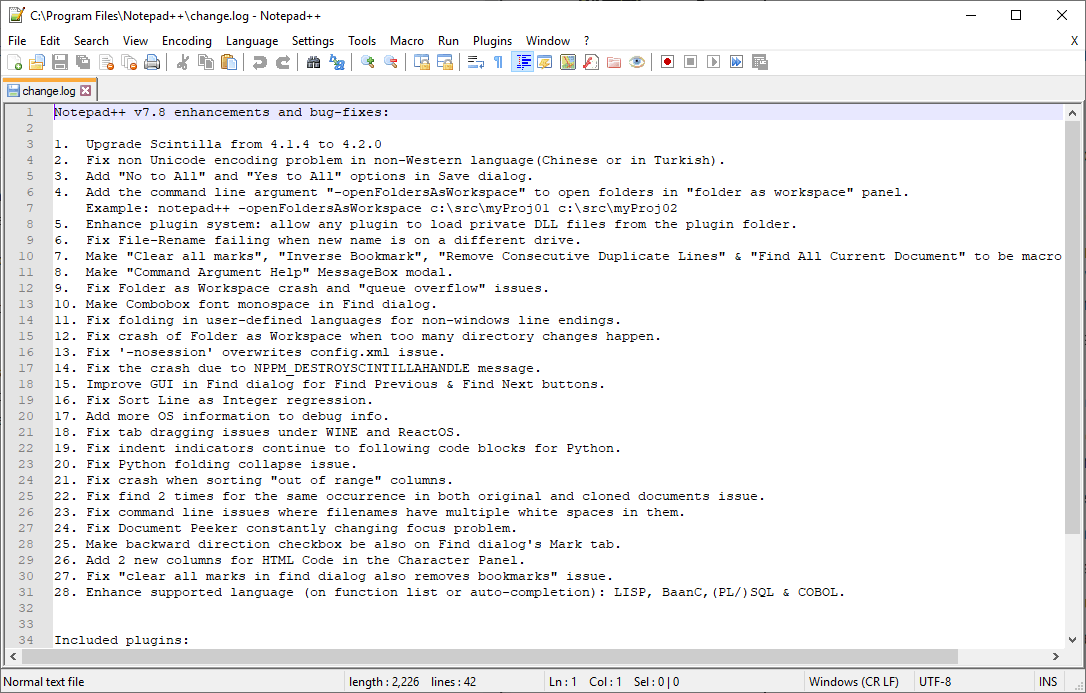
Task: Open the Tools menu
Action: pos(362,41)
